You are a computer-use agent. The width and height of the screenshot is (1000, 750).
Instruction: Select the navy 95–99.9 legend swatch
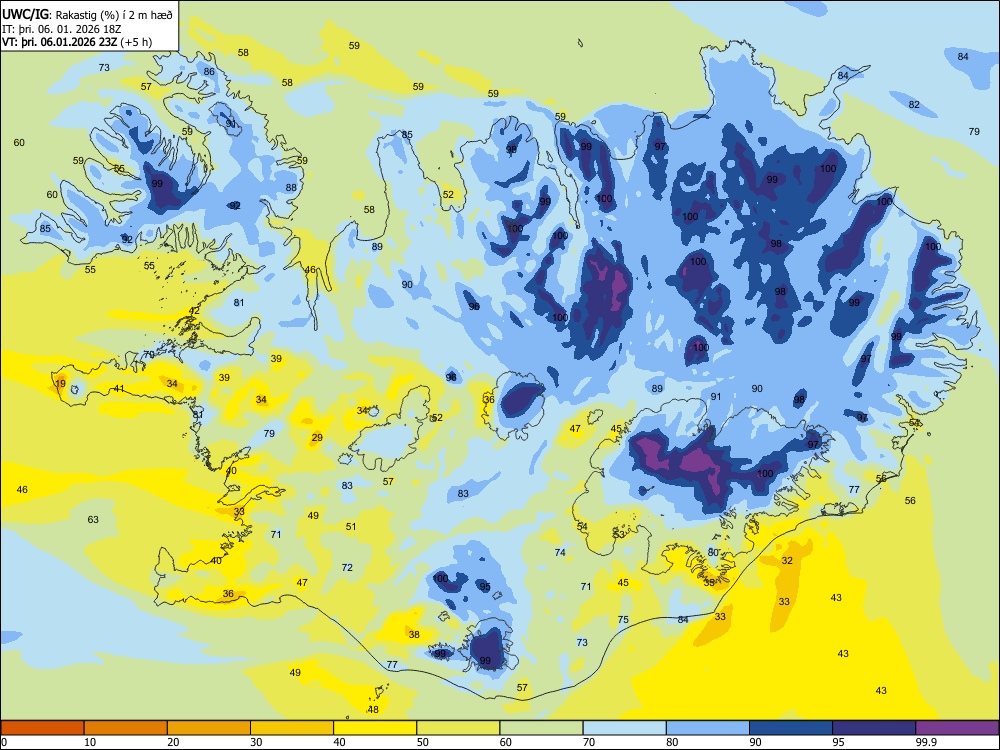point(874,728)
